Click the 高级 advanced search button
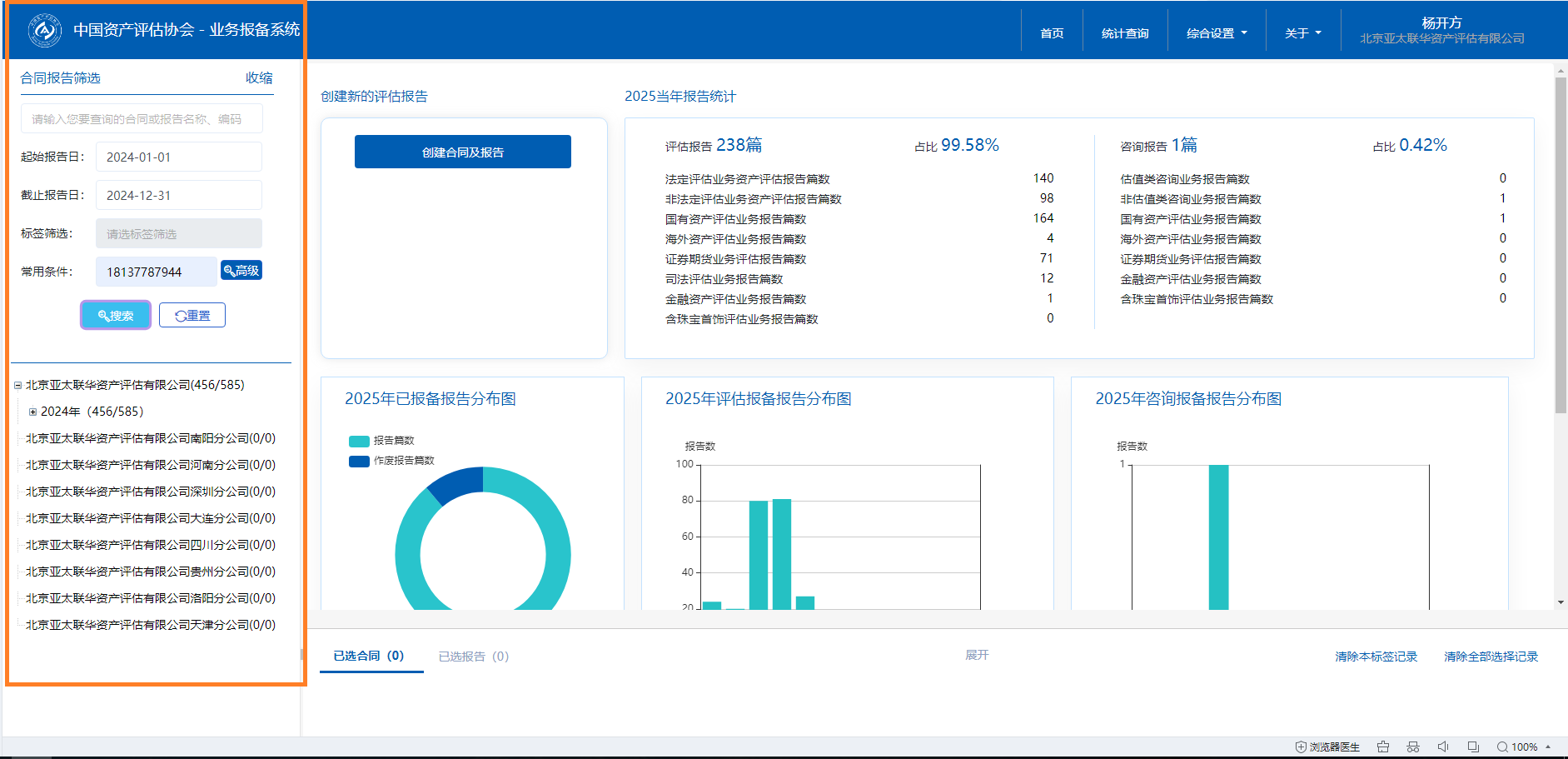Screen dimensions: 1568x759 [x=241, y=271]
